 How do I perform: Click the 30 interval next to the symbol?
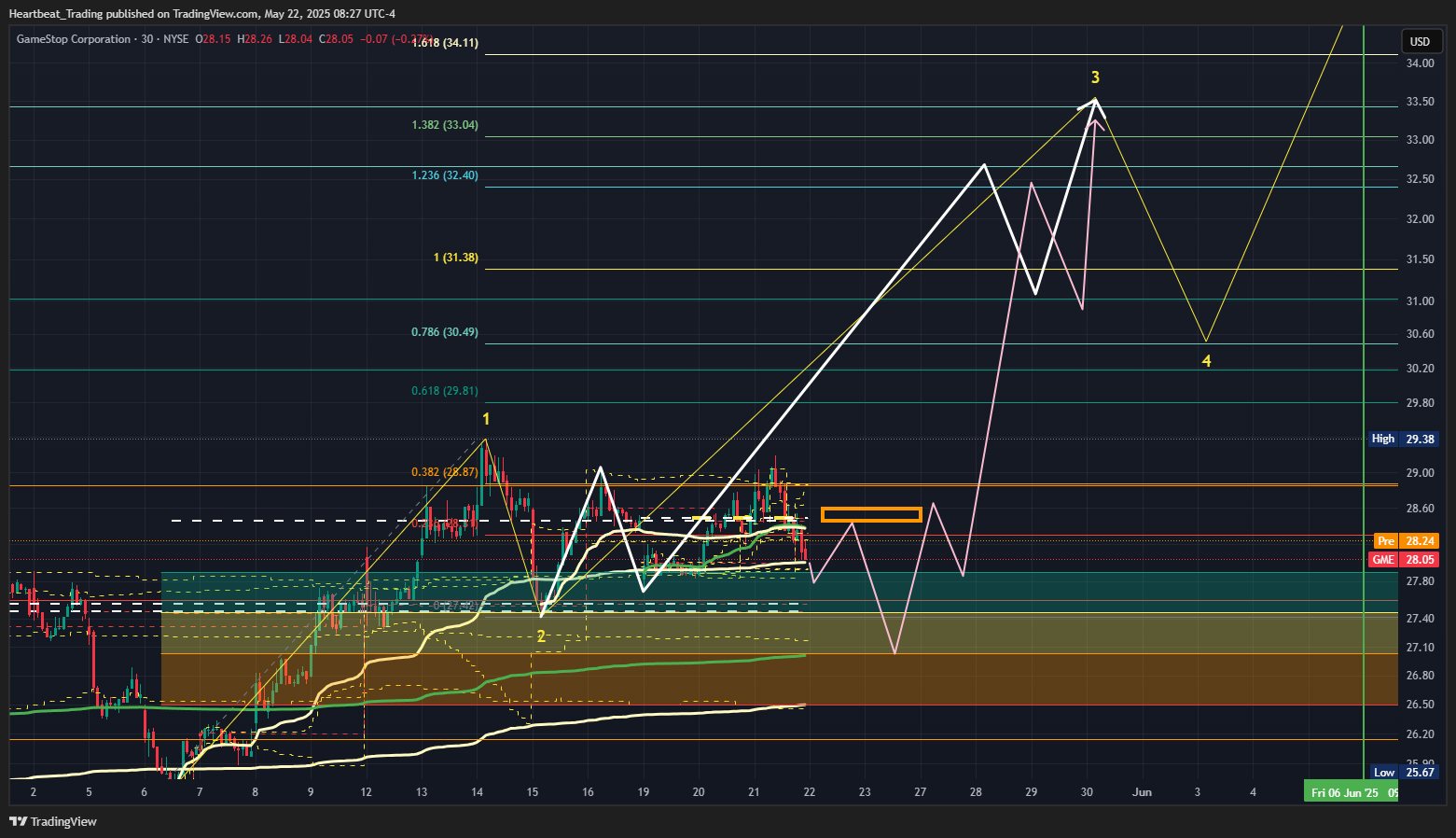tap(147, 39)
